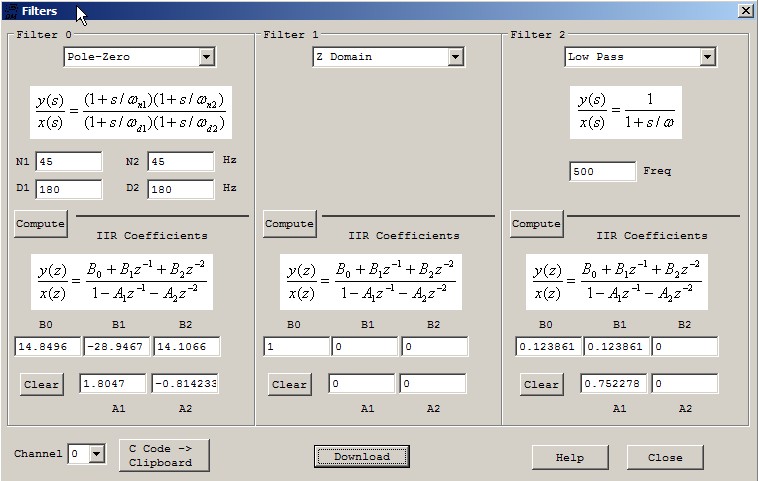Select the D2 frequency input field

(x=180, y=188)
